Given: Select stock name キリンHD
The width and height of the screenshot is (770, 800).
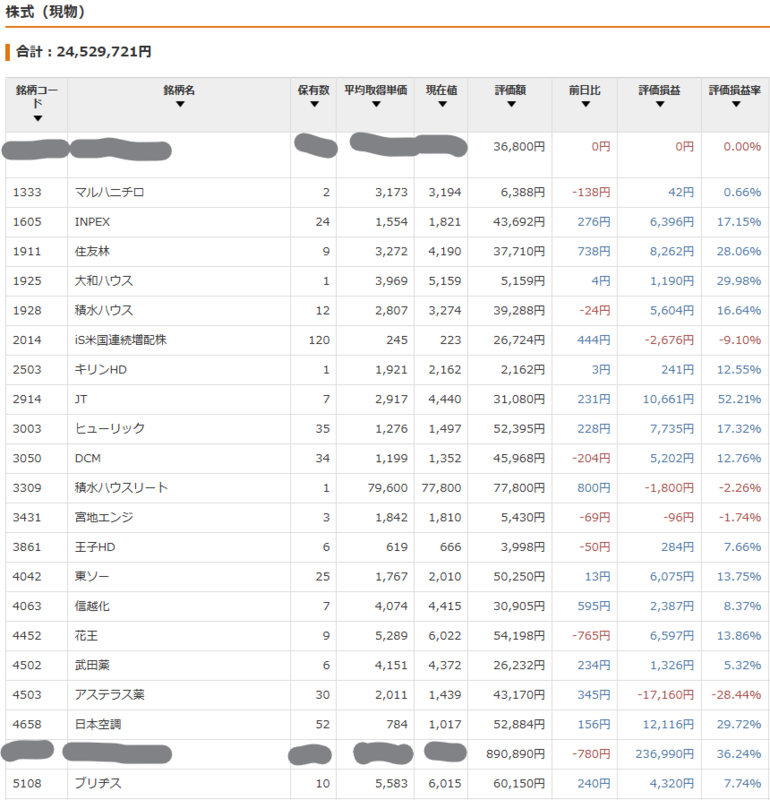Looking at the screenshot, I should (x=101, y=370).
